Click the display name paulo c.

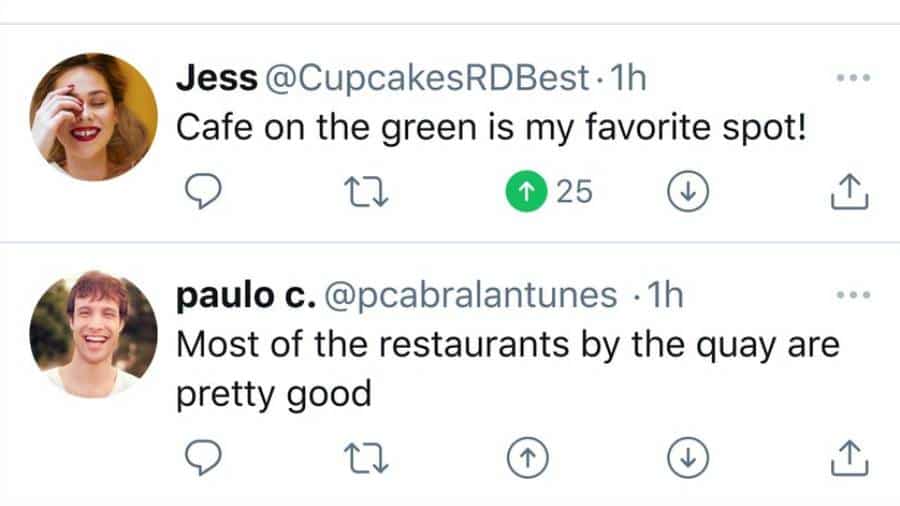tap(246, 295)
